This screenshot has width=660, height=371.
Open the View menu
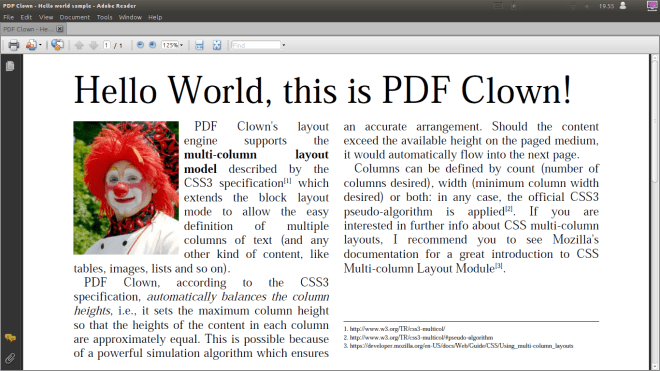point(46,17)
